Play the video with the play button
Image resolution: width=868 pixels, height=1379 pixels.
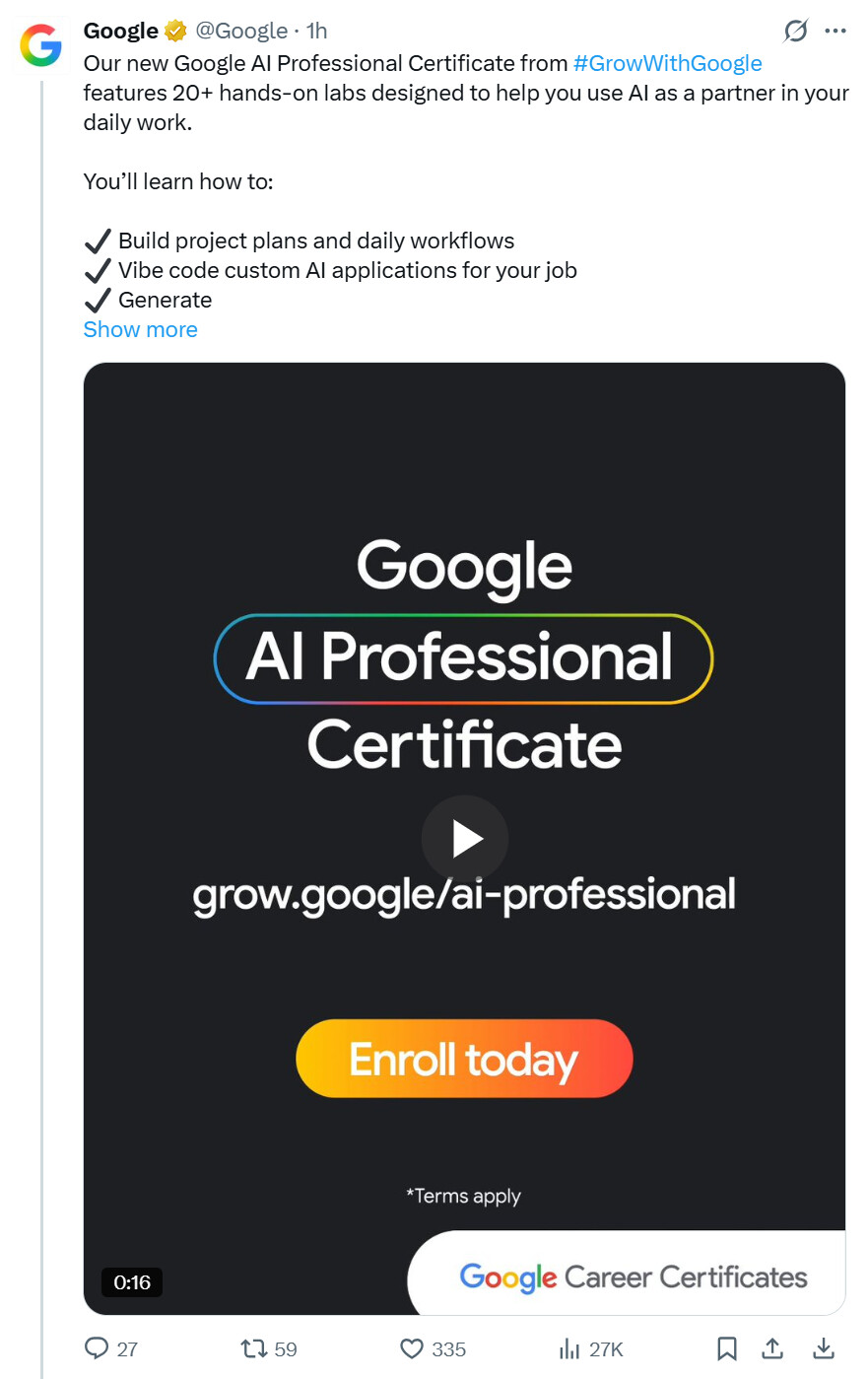465,839
